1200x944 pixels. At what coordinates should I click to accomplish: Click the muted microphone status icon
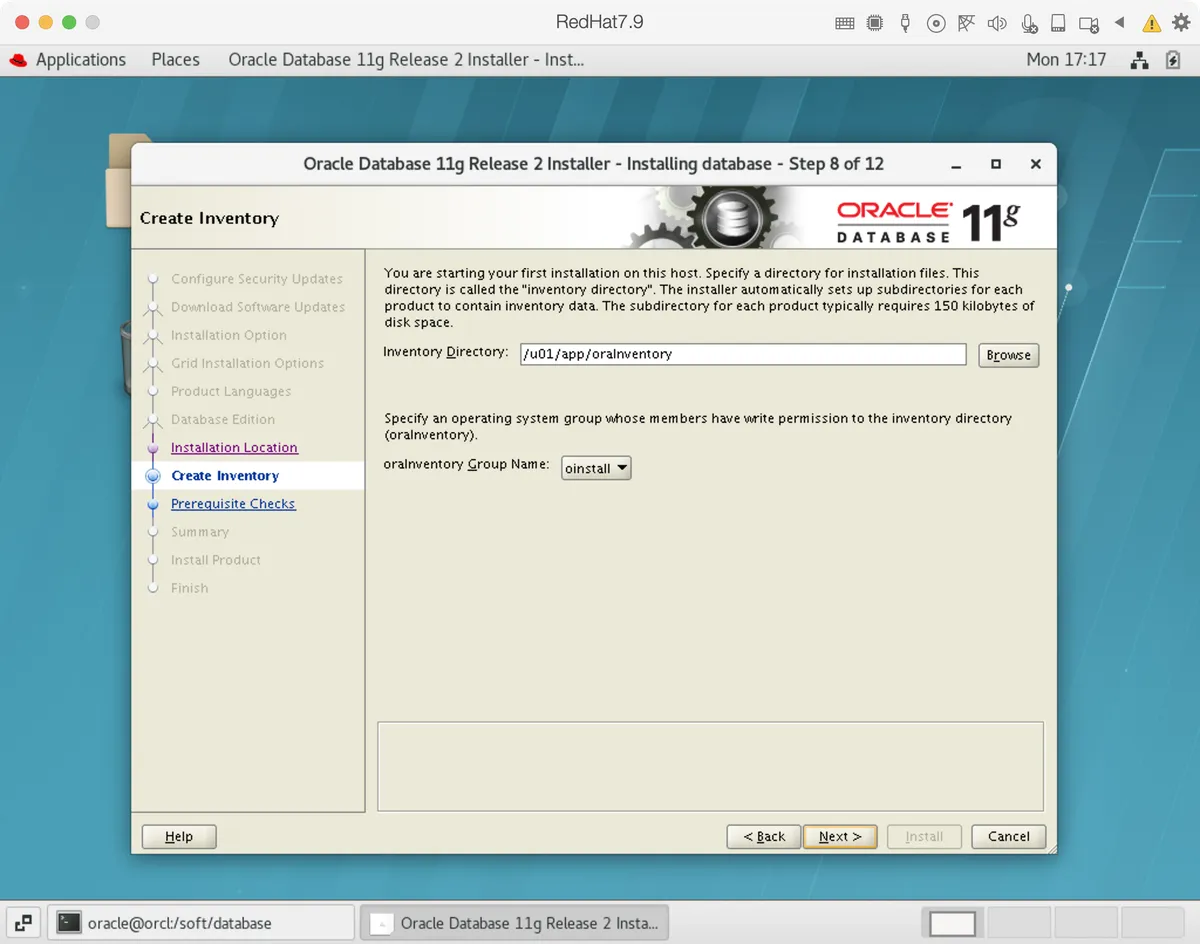click(1029, 22)
